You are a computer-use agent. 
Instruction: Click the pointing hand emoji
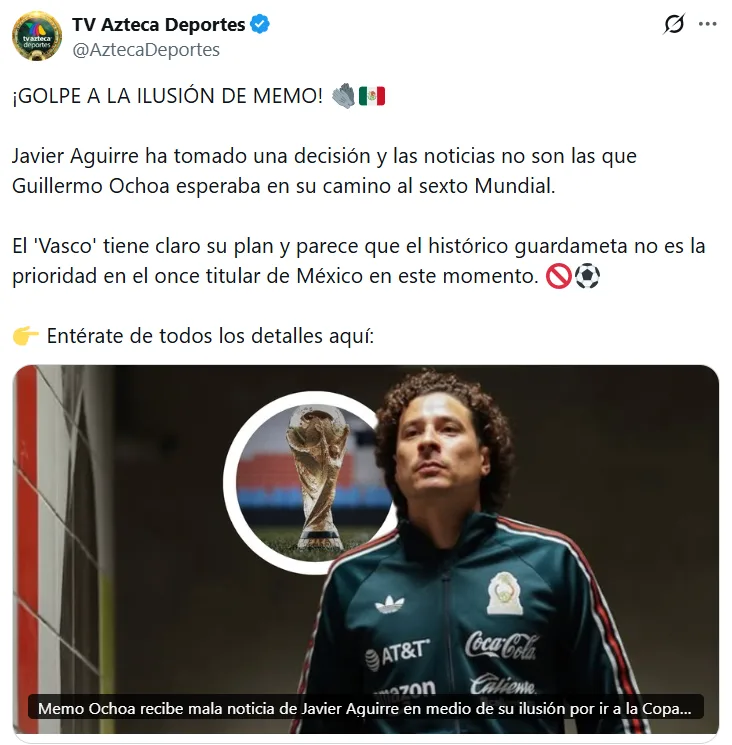26,335
